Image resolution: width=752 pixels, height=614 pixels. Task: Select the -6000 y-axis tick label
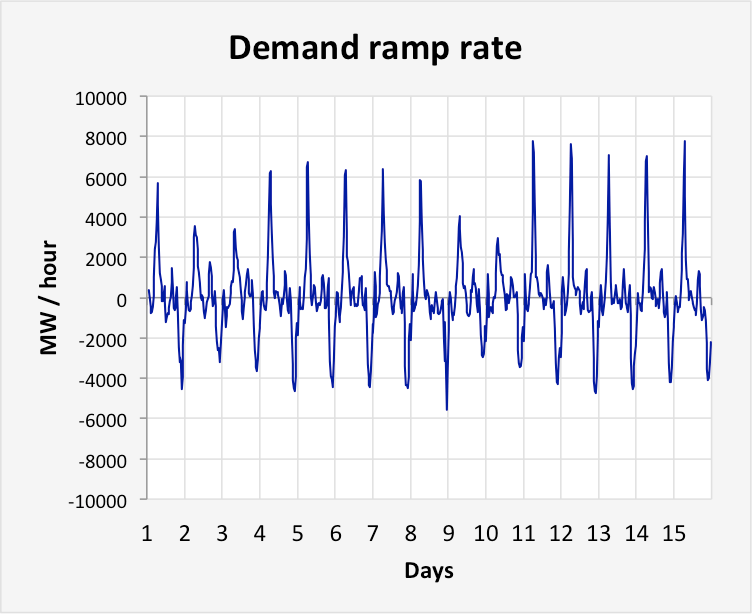101,420
